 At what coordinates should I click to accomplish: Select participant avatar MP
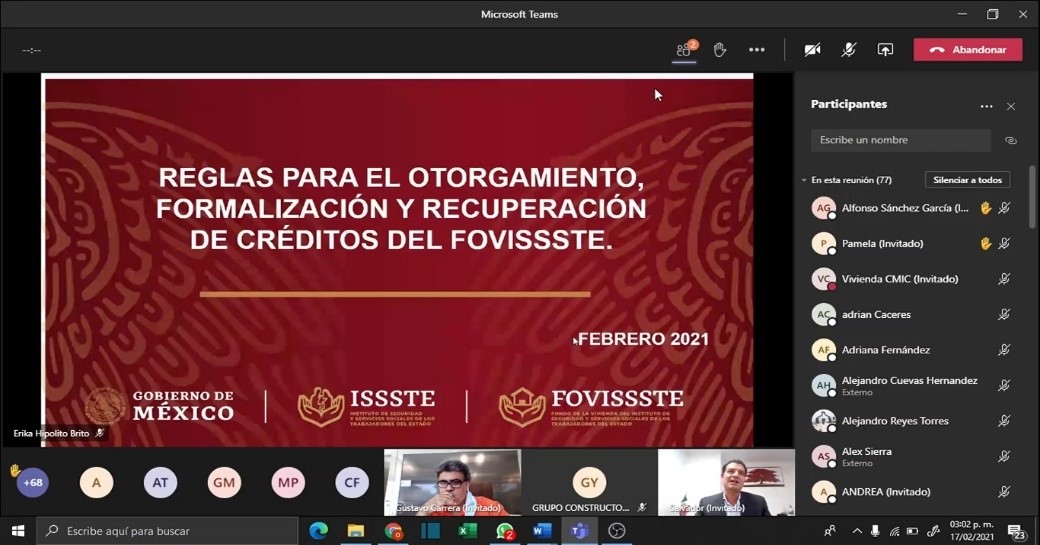(x=288, y=482)
